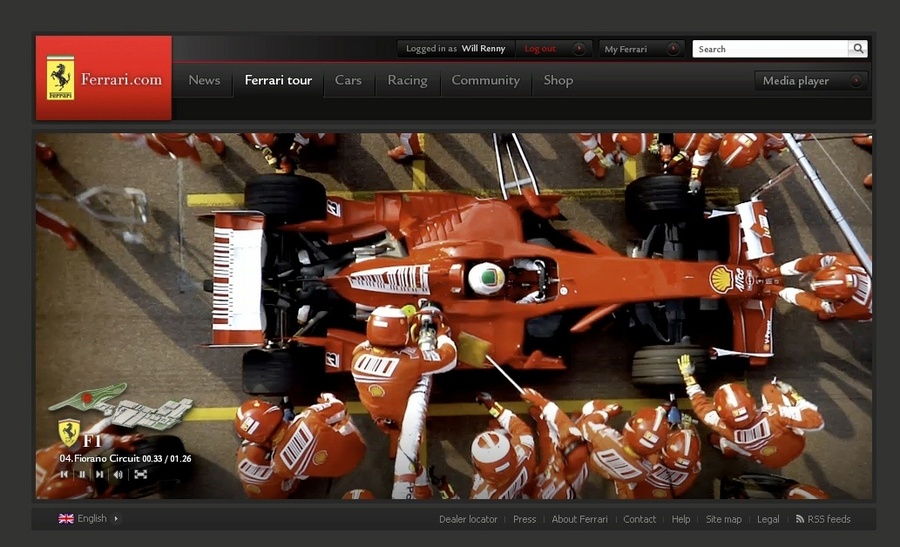Image resolution: width=900 pixels, height=547 pixels.
Task: Click the UK flag icon
Action: click(x=66, y=519)
